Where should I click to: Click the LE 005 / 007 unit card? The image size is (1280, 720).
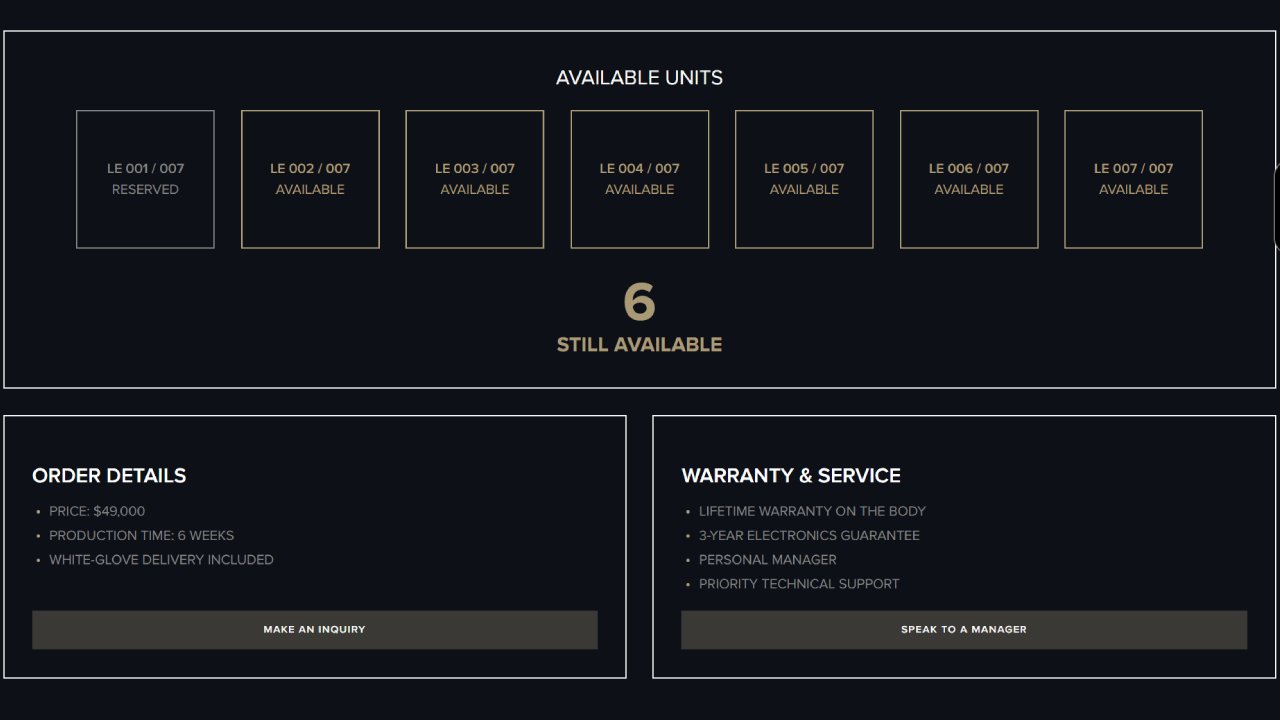804,179
